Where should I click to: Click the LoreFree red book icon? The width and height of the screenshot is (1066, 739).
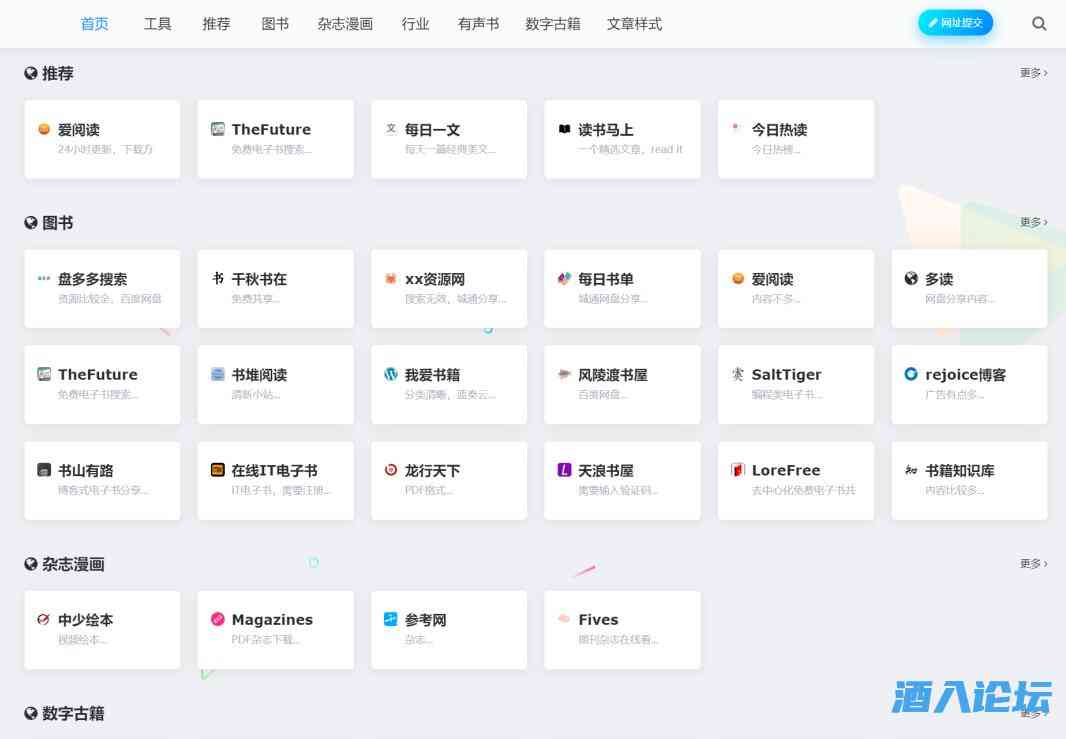738,470
